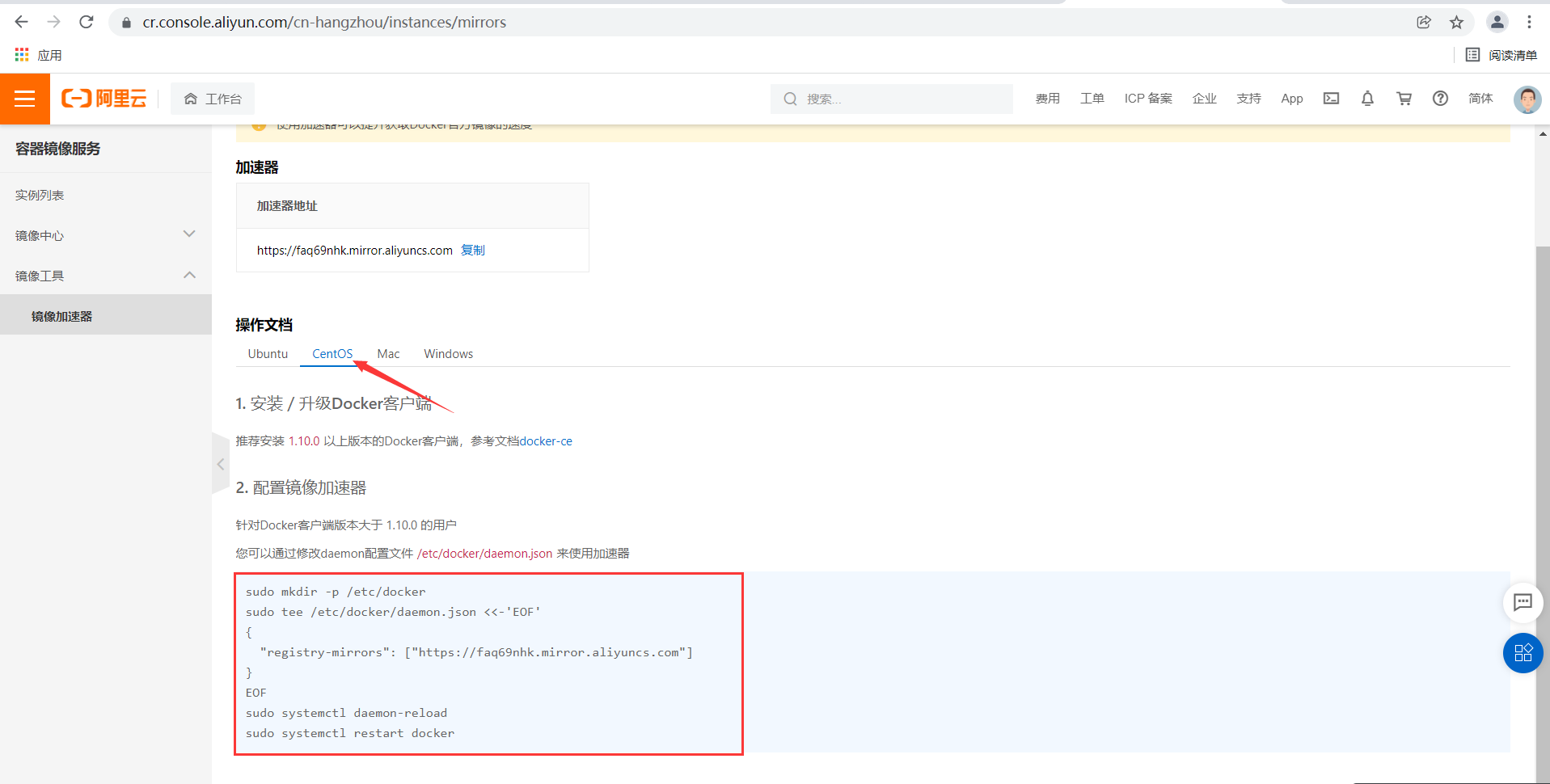Open the 阅读清单 reading list
Screen dimensions: 1550x784
click(1501, 55)
